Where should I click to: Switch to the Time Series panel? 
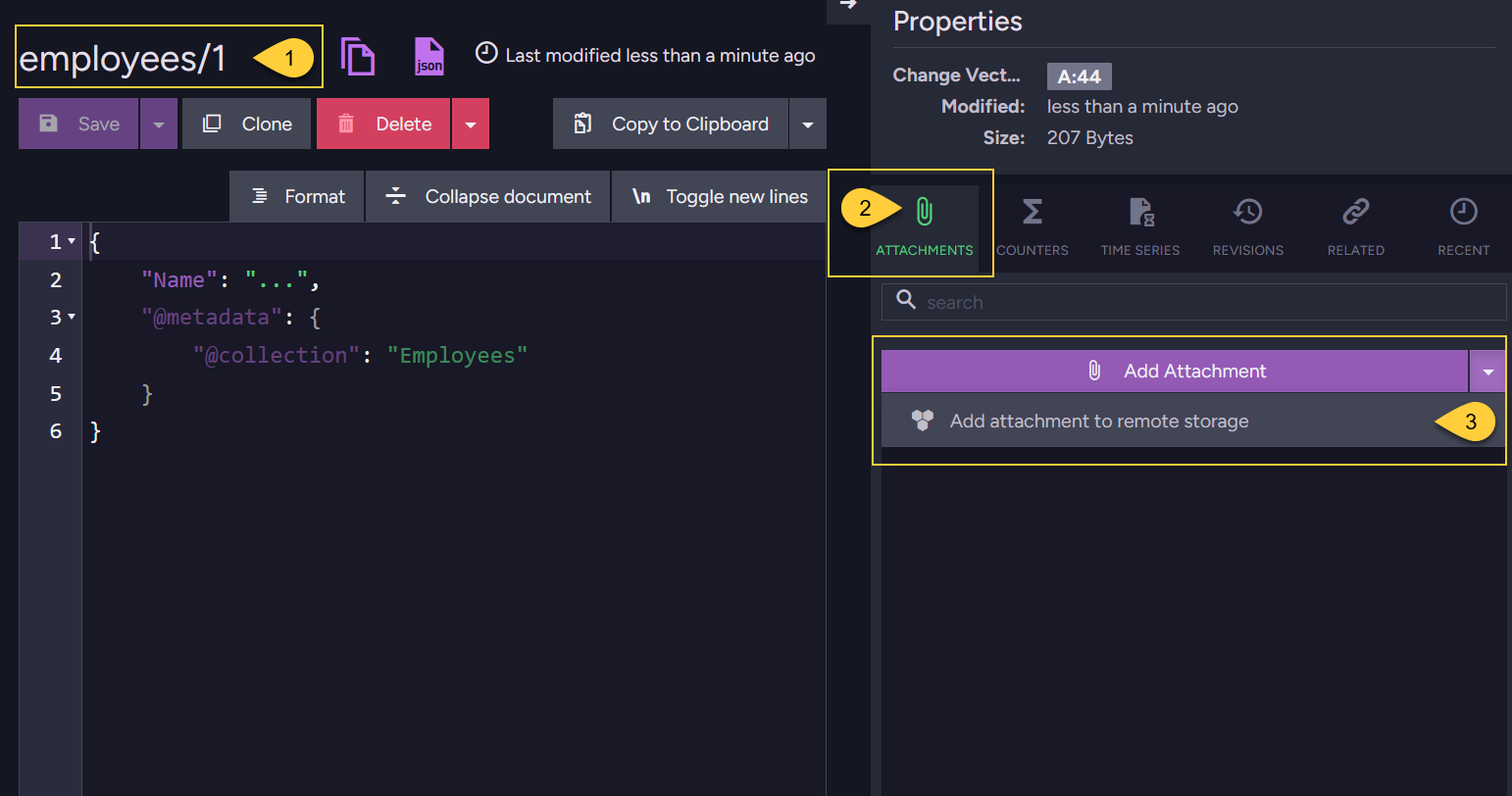1140,225
